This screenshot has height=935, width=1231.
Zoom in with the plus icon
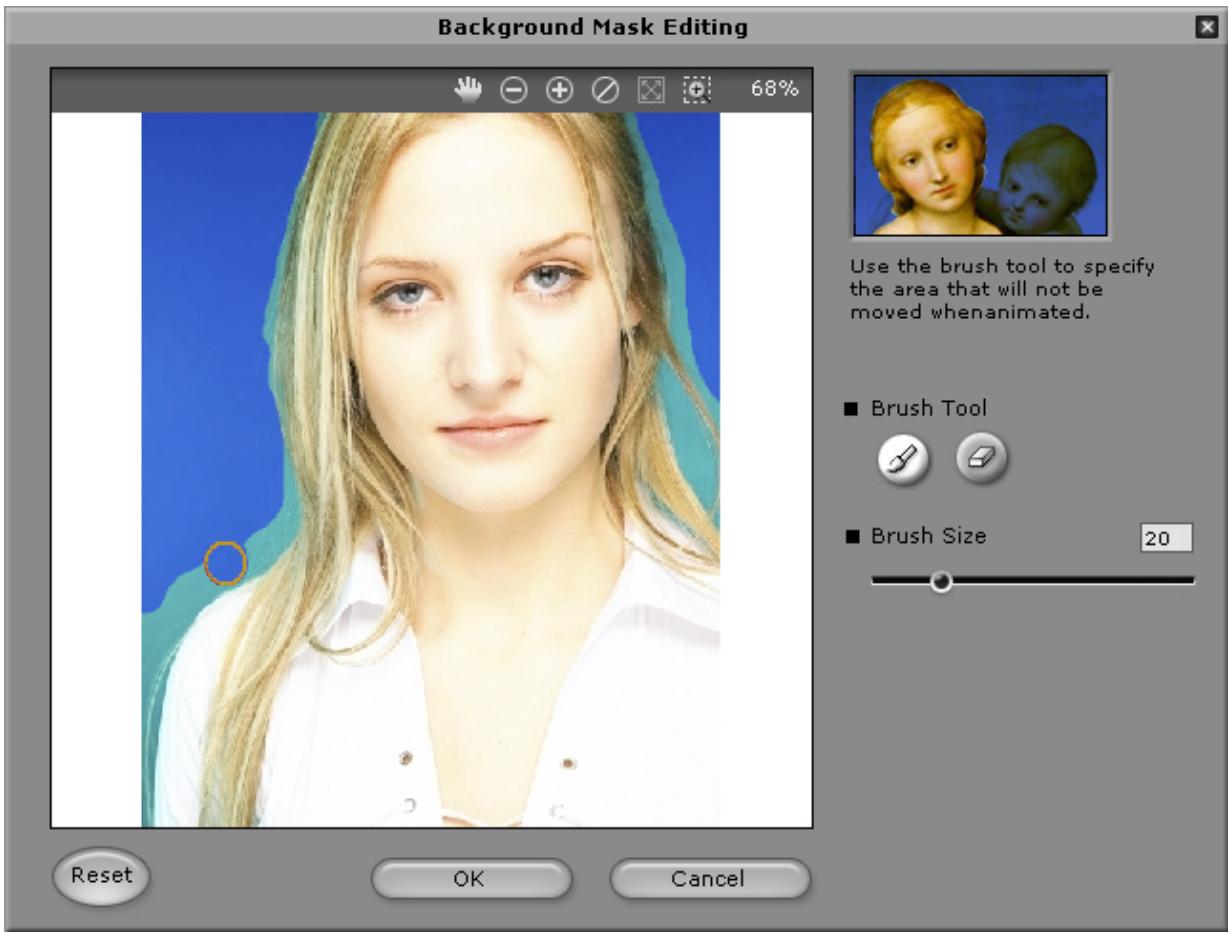(x=559, y=90)
